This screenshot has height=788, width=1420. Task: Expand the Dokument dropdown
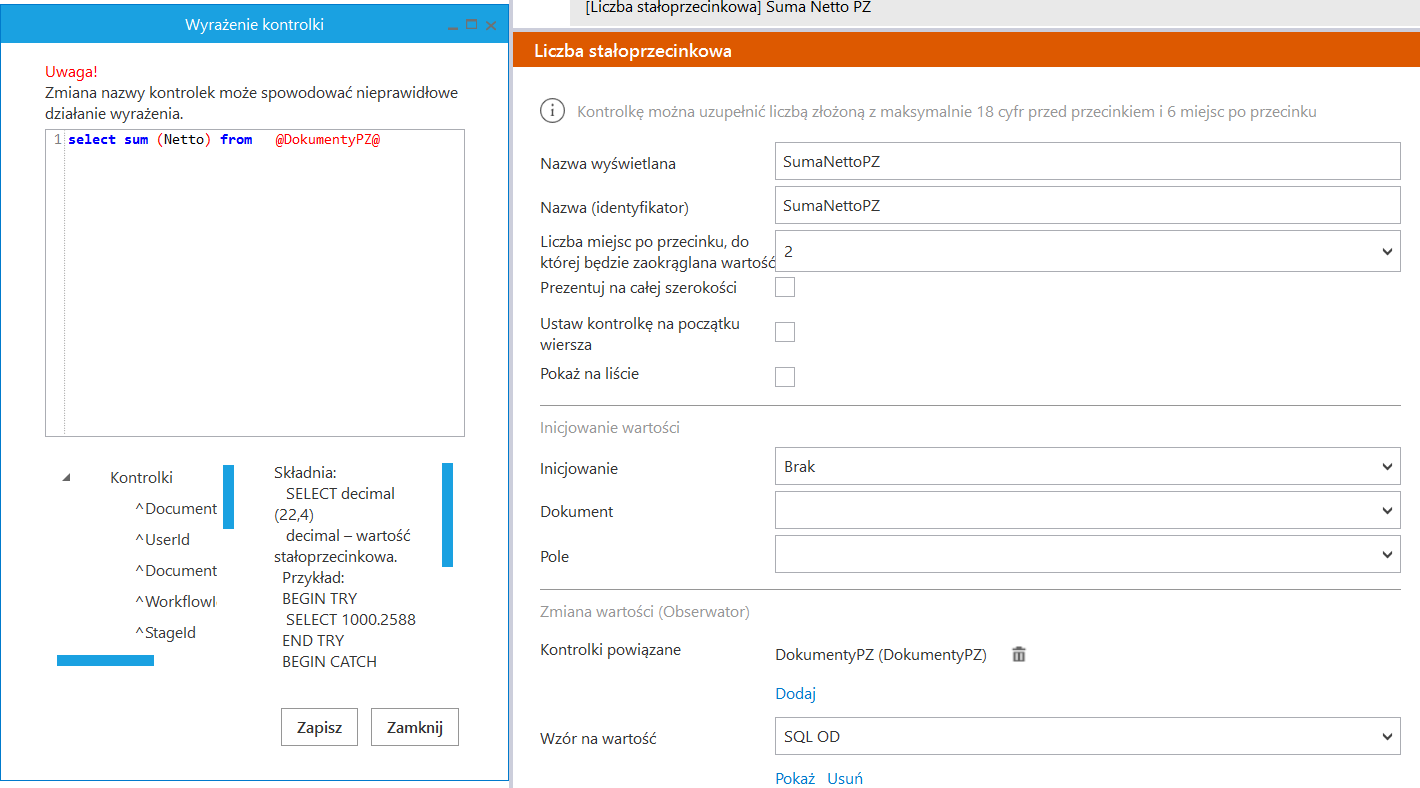pyautogui.click(x=1087, y=511)
